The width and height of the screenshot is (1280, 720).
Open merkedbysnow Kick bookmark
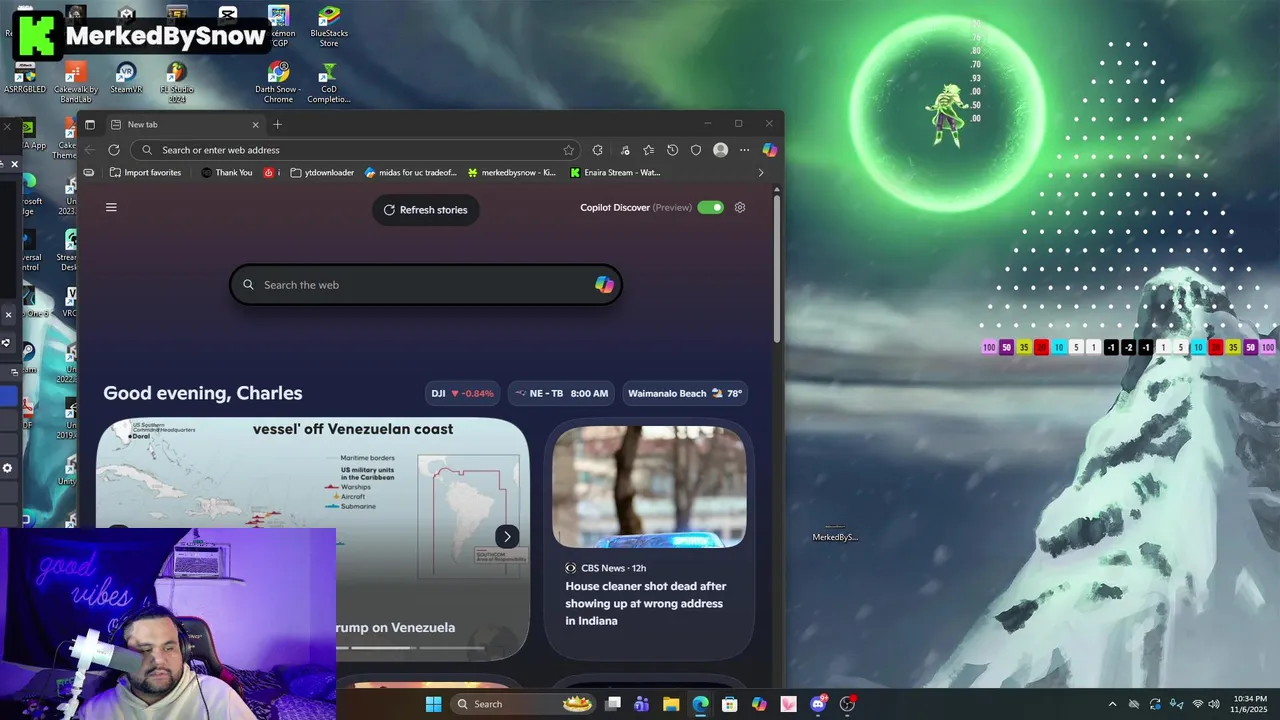(x=511, y=172)
